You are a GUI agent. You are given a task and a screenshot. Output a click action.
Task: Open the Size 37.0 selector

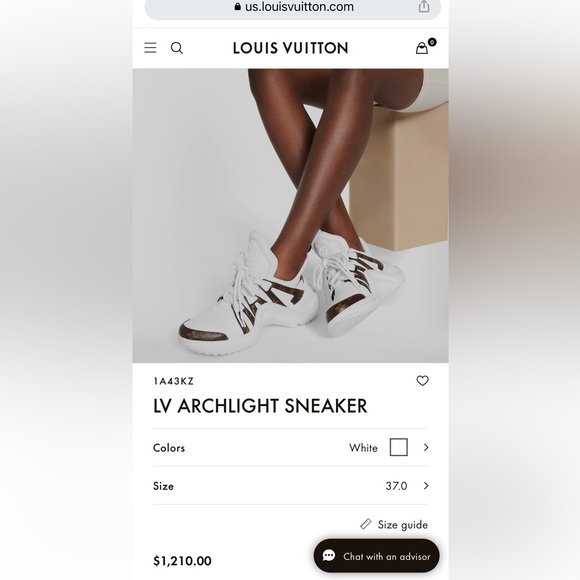(396, 486)
